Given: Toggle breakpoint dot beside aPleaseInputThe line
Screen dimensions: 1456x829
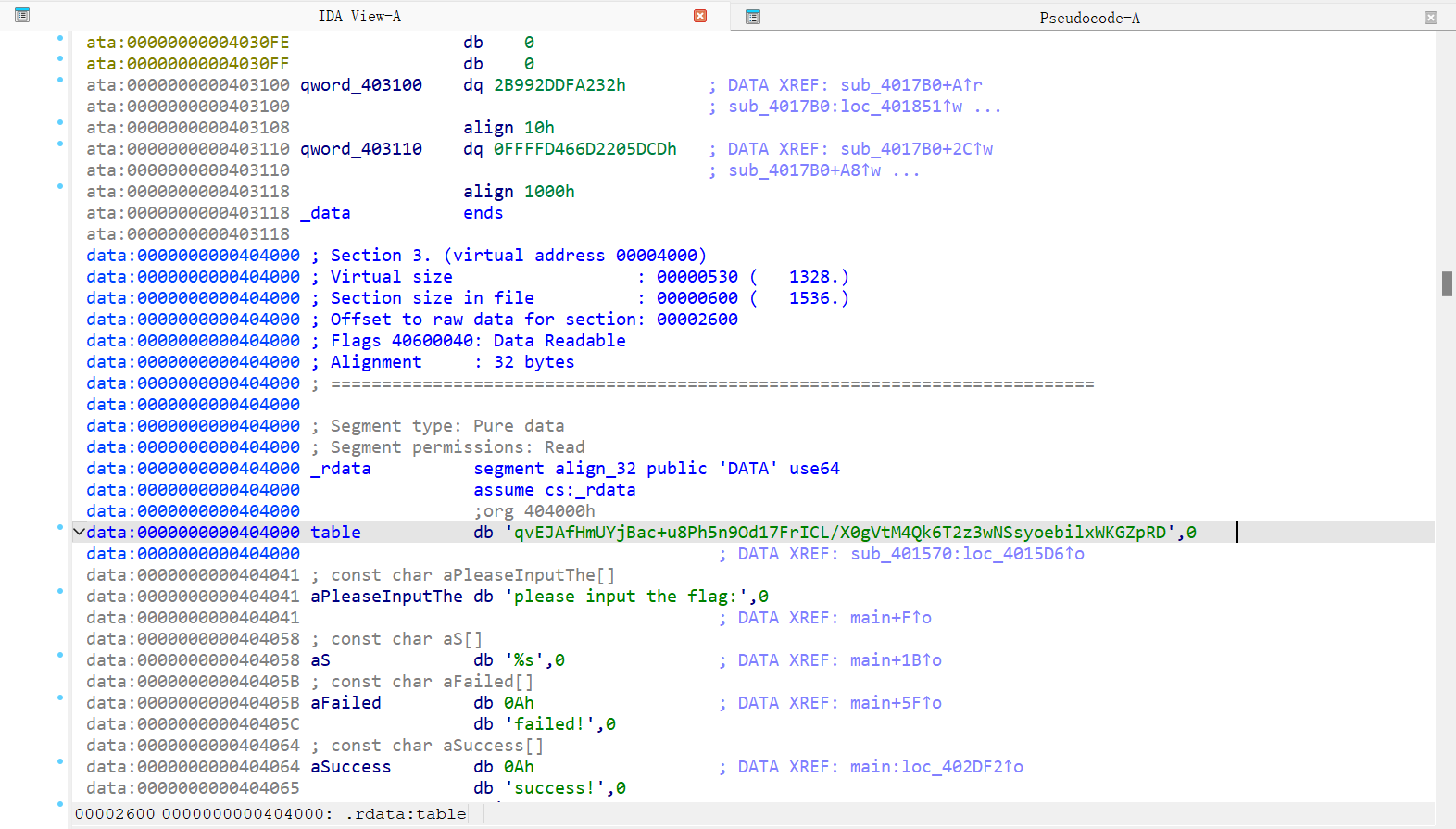Looking at the screenshot, I should [60, 591].
